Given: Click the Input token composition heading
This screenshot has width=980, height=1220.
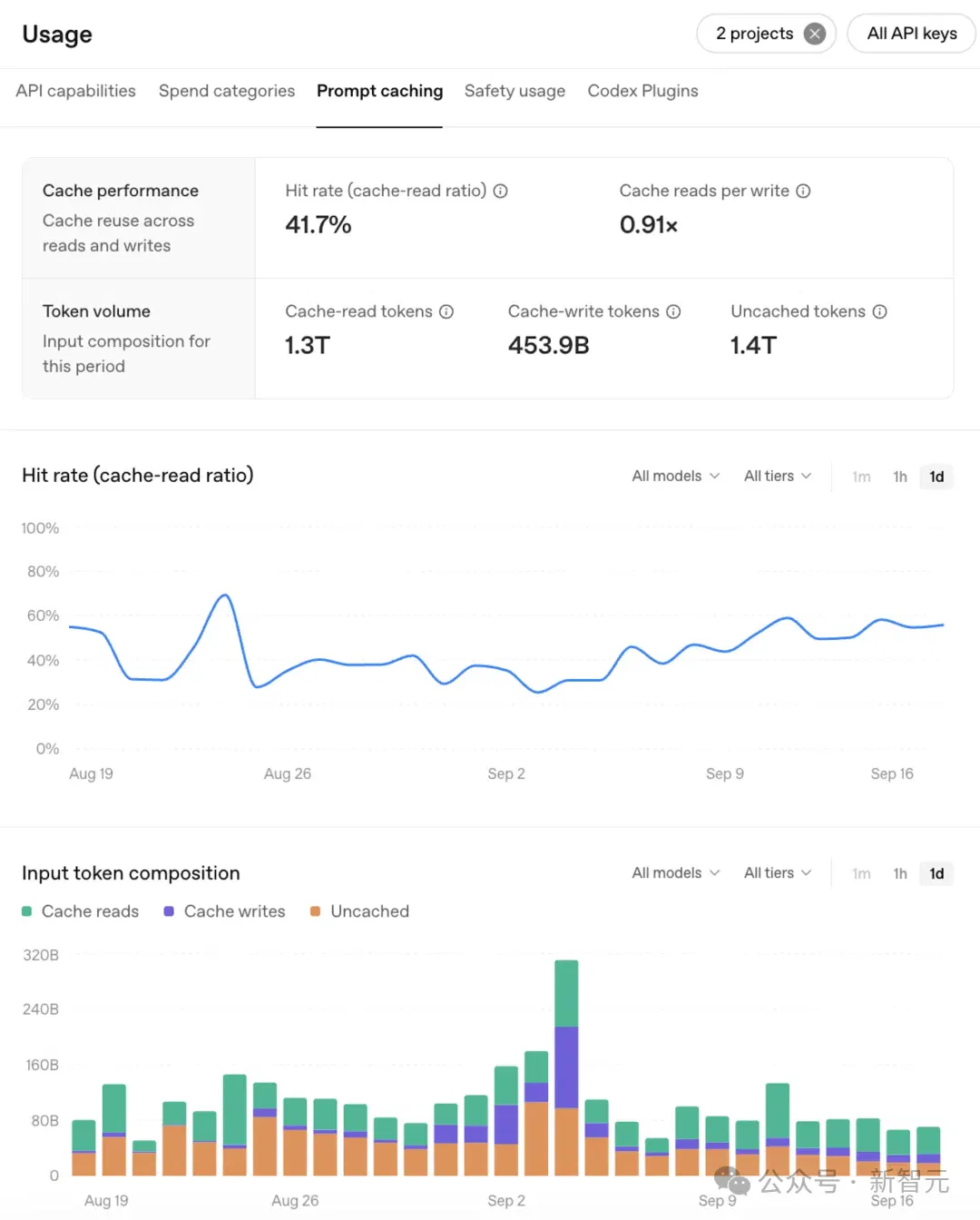Looking at the screenshot, I should pyautogui.click(x=131, y=873).
